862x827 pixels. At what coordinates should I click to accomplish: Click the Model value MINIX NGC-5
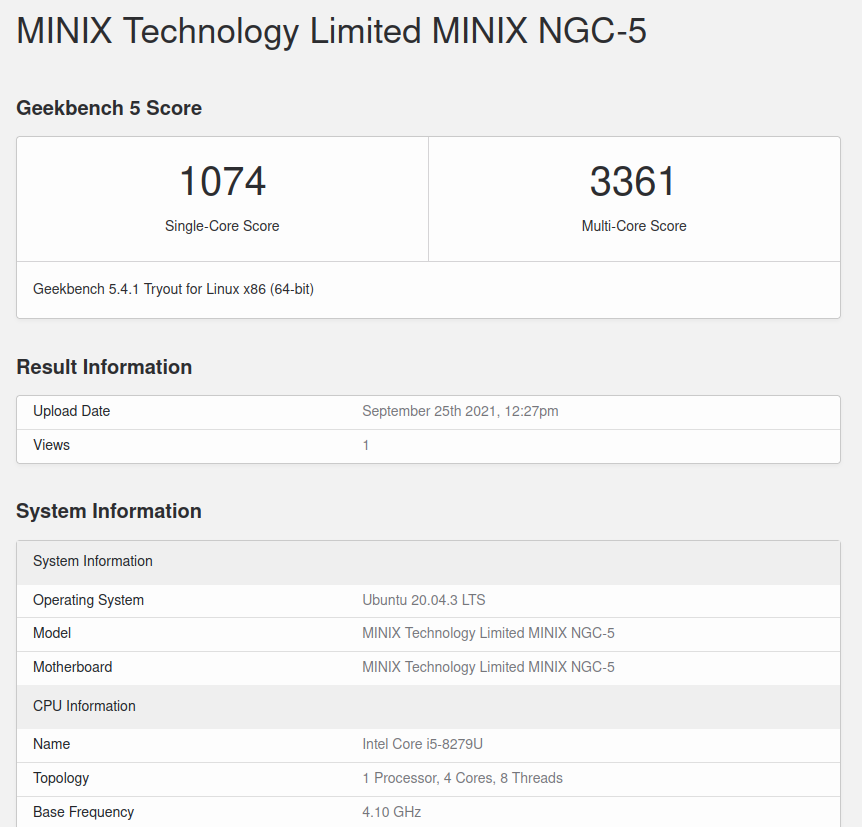(488, 633)
